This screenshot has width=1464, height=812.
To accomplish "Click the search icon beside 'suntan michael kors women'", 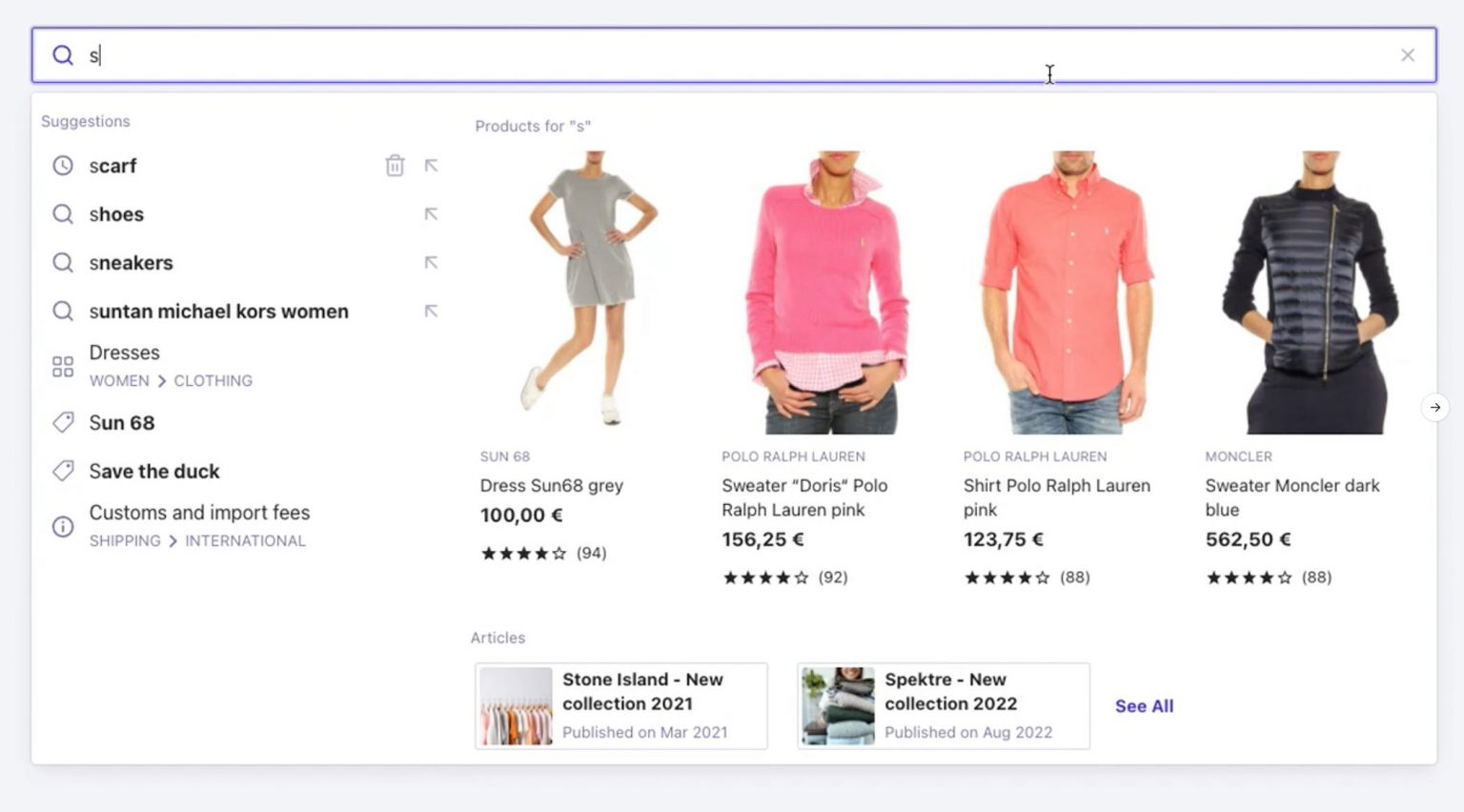I will click(63, 311).
